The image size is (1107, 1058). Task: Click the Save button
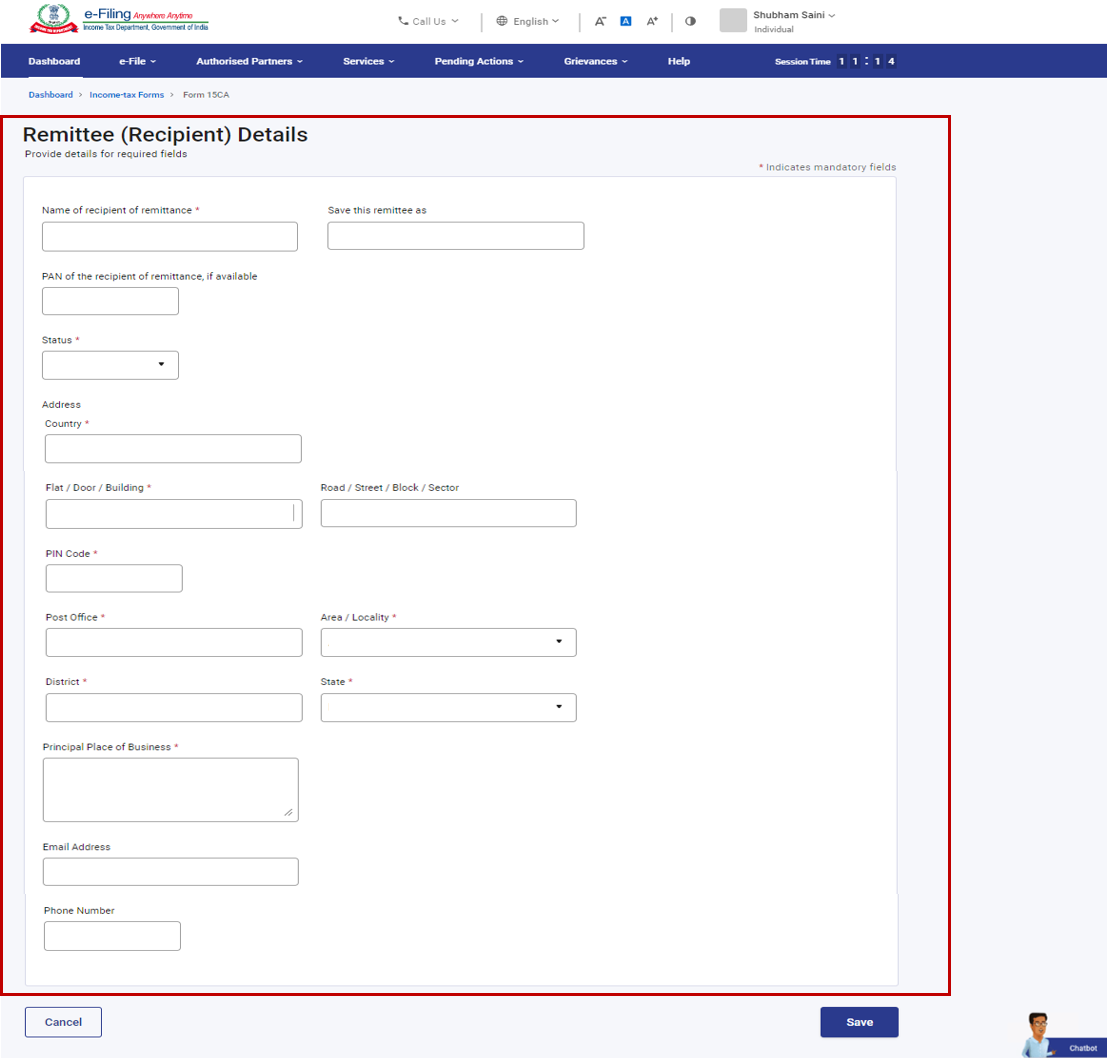click(859, 1022)
